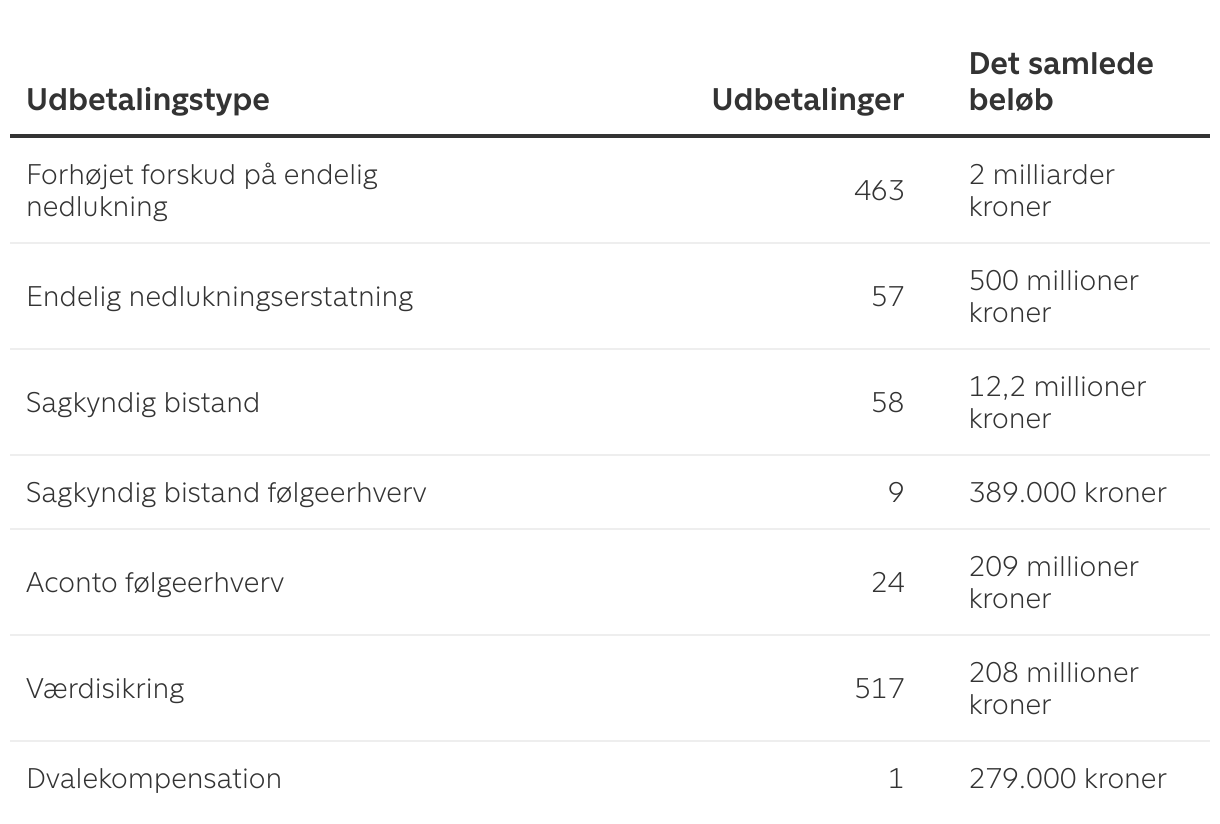The width and height of the screenshot is (1220, 824).
Task: Click the Det samlede beløb column header
Action: coord(1060,82)
